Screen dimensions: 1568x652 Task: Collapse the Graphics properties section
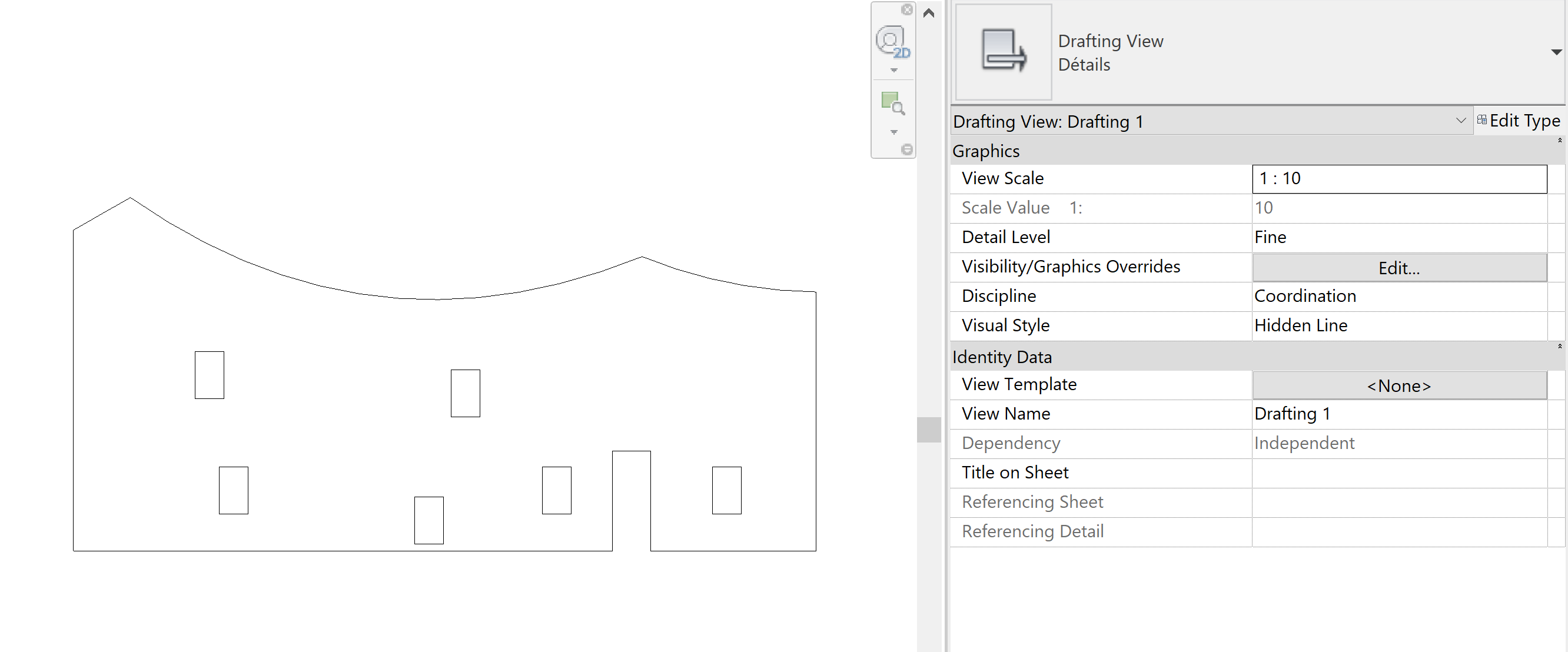click(x=1560, y=141)
